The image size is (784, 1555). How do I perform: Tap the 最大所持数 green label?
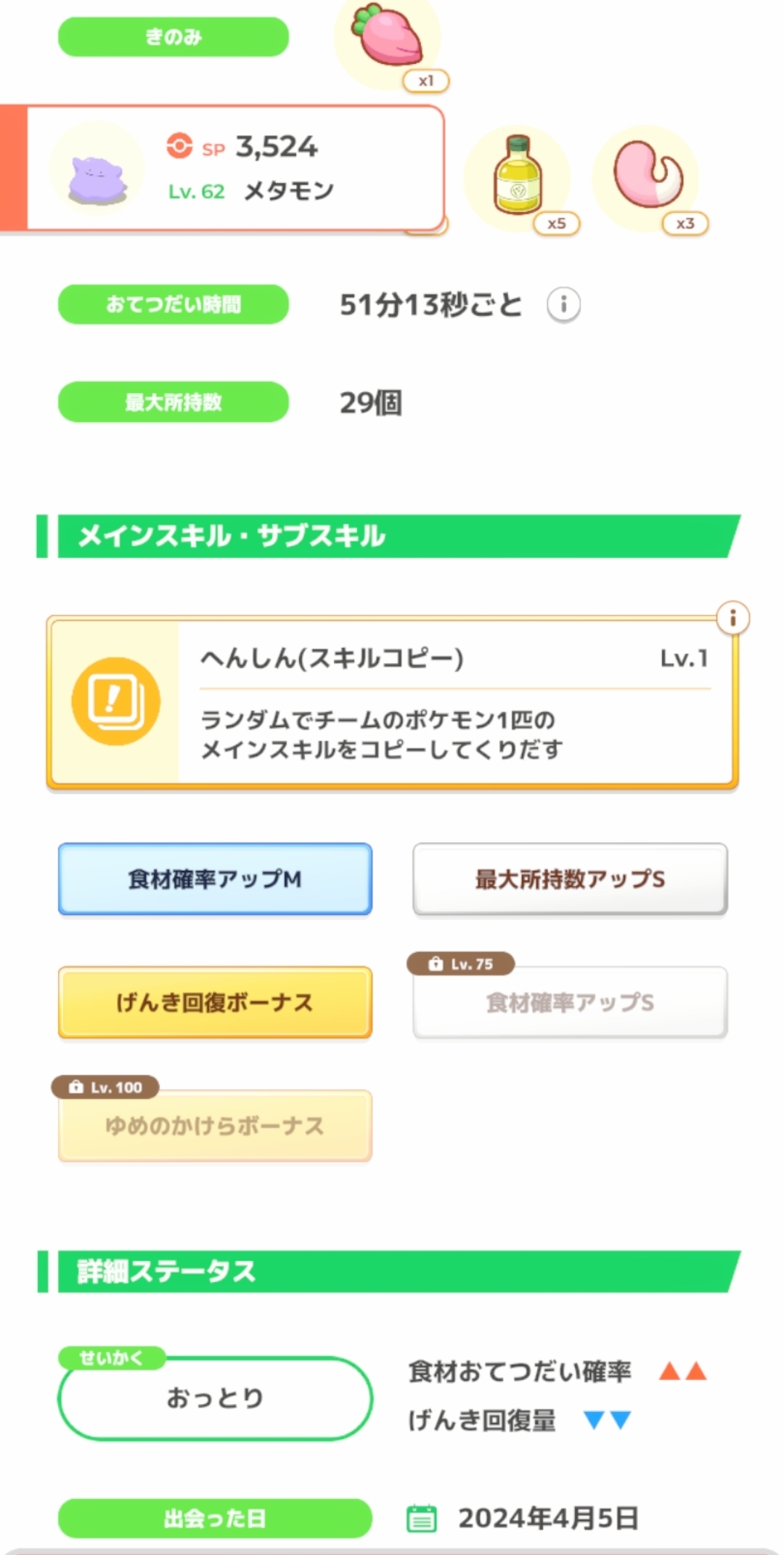(173, 402)
